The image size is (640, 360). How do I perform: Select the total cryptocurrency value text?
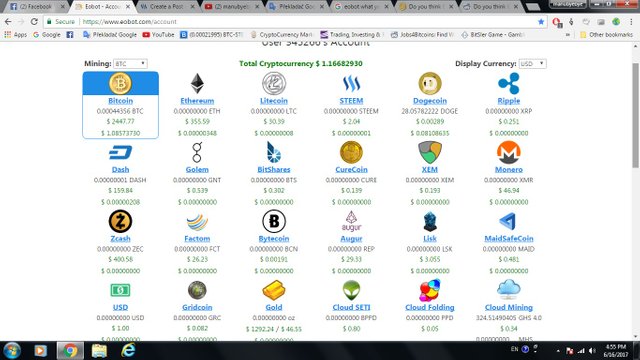point(300,64)
